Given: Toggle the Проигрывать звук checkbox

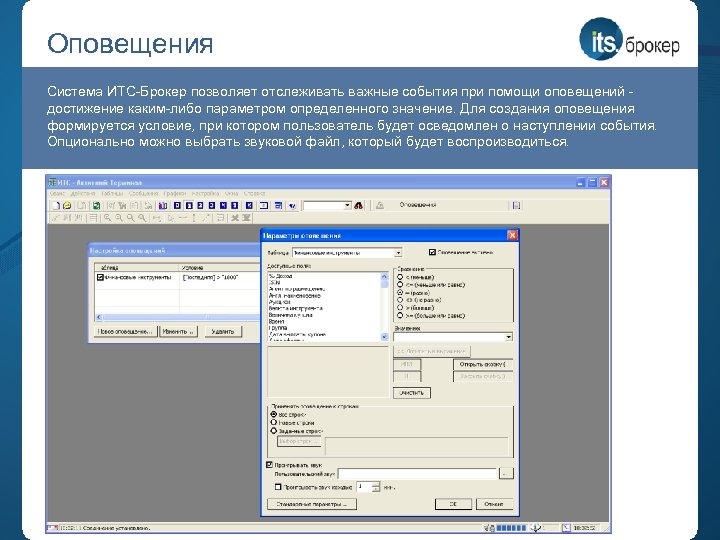Looking at the screenshot, I should click(270, 465).
